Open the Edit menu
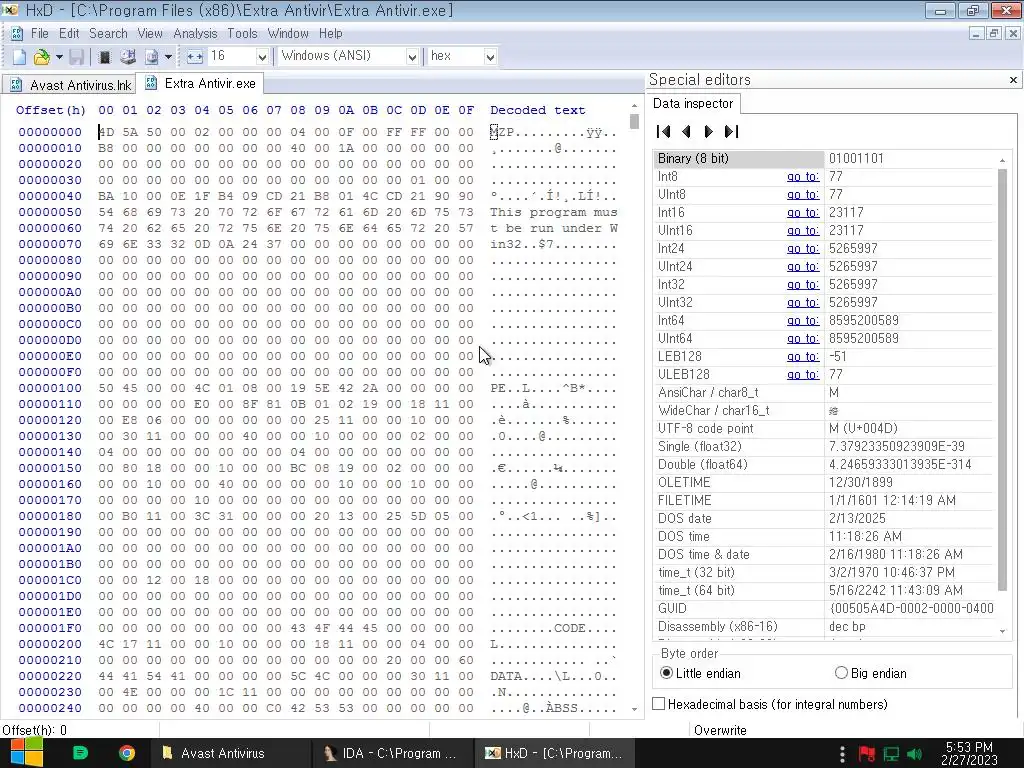This screenshot has width=1024, height=768. click(x=69, y=33)
